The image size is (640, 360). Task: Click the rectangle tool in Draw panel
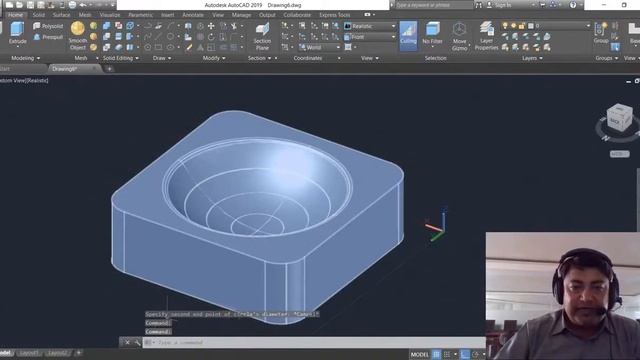[159, 47]
